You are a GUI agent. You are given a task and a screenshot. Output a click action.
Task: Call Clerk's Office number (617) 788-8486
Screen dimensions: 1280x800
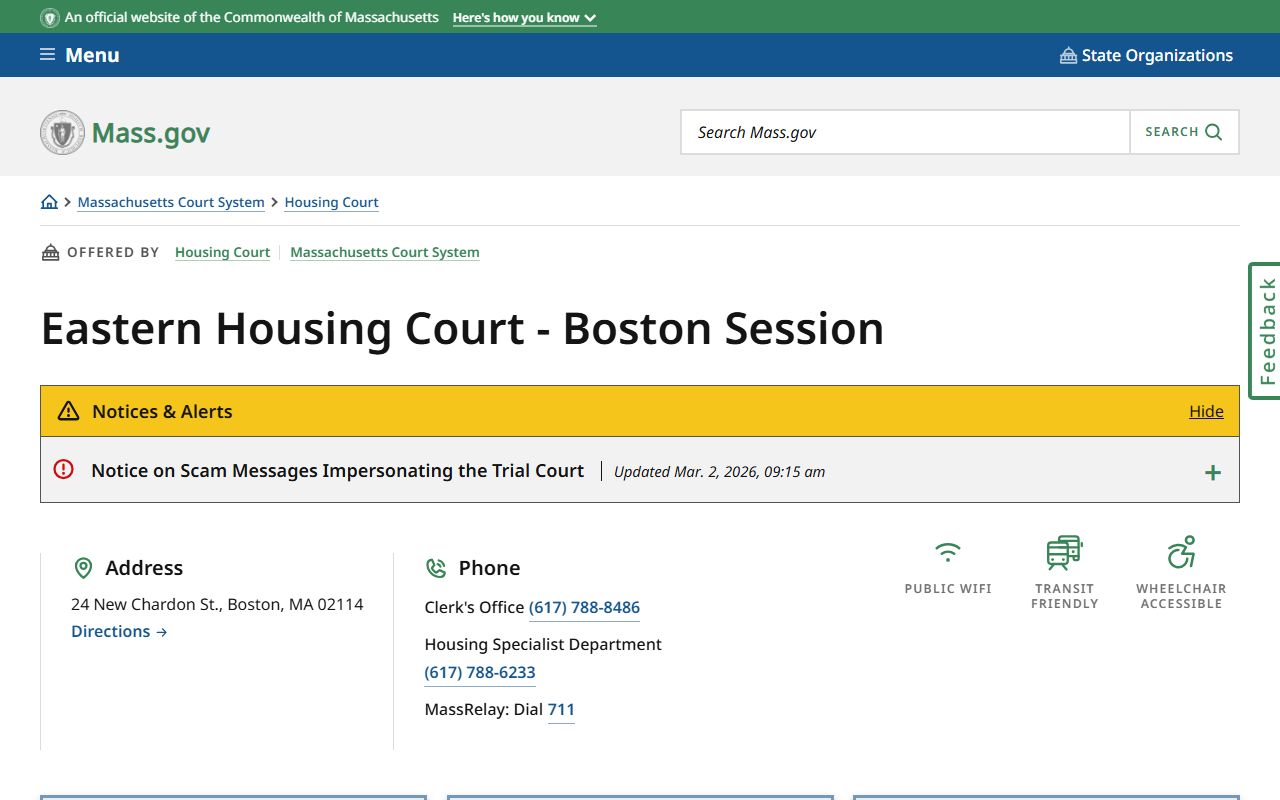pos(584,607)
